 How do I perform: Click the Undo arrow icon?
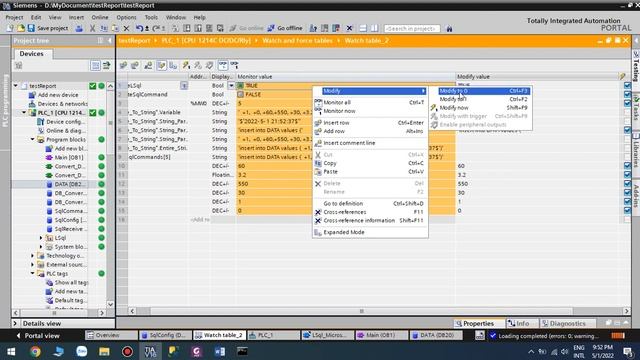coord(139,28)
